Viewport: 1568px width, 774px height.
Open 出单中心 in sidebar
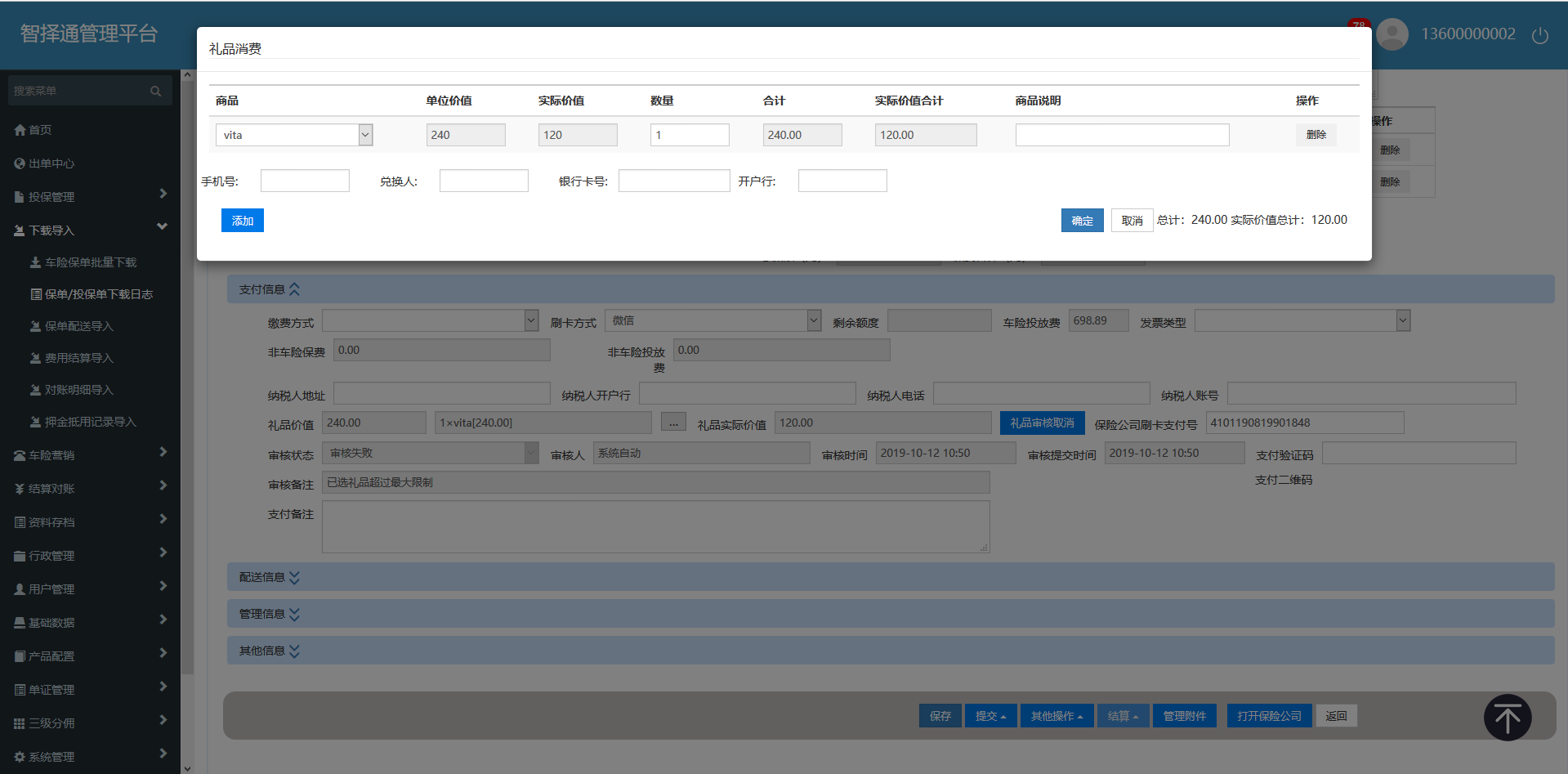click(51, 163)
